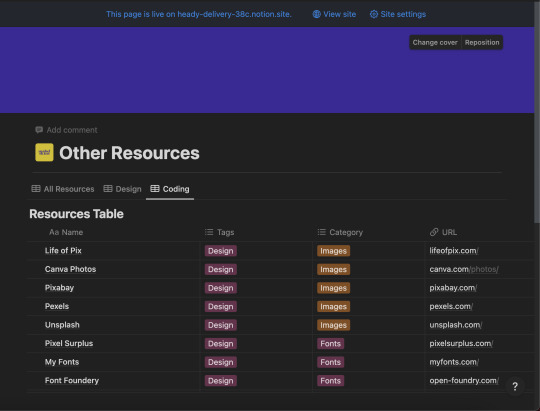The height and width of the screenshot is (411, 540).
Task: Click the Design tag in Font Foundery row
Action: pos(220,381)
